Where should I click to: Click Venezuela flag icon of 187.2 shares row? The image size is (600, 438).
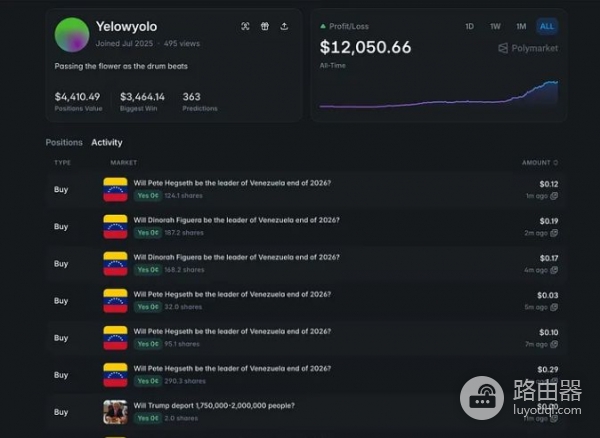tap(115, 226)
